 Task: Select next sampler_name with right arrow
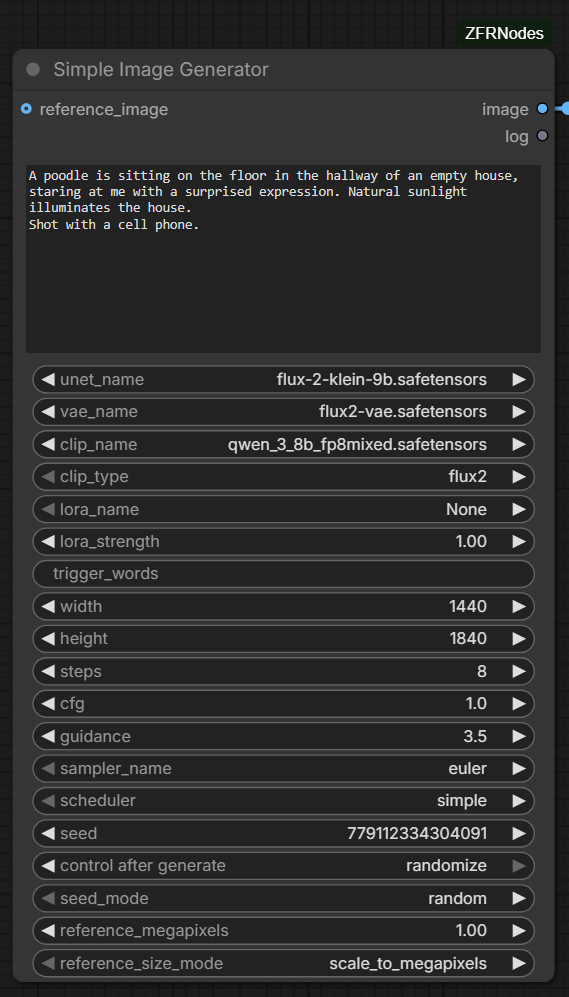pos(519,769)
